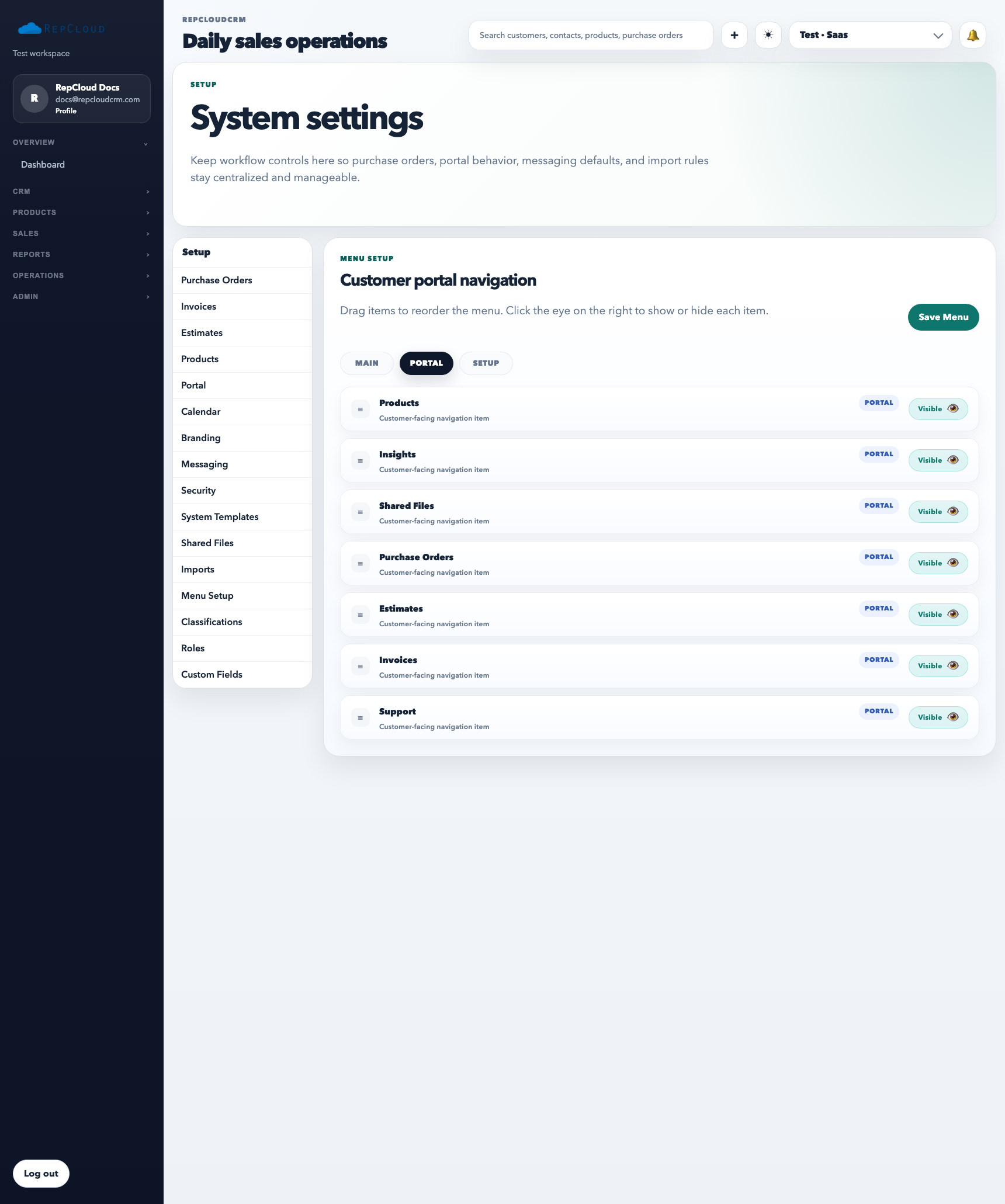Click the Test workspace label
The image size is (1005, 1204).
(x=41, y=53)
